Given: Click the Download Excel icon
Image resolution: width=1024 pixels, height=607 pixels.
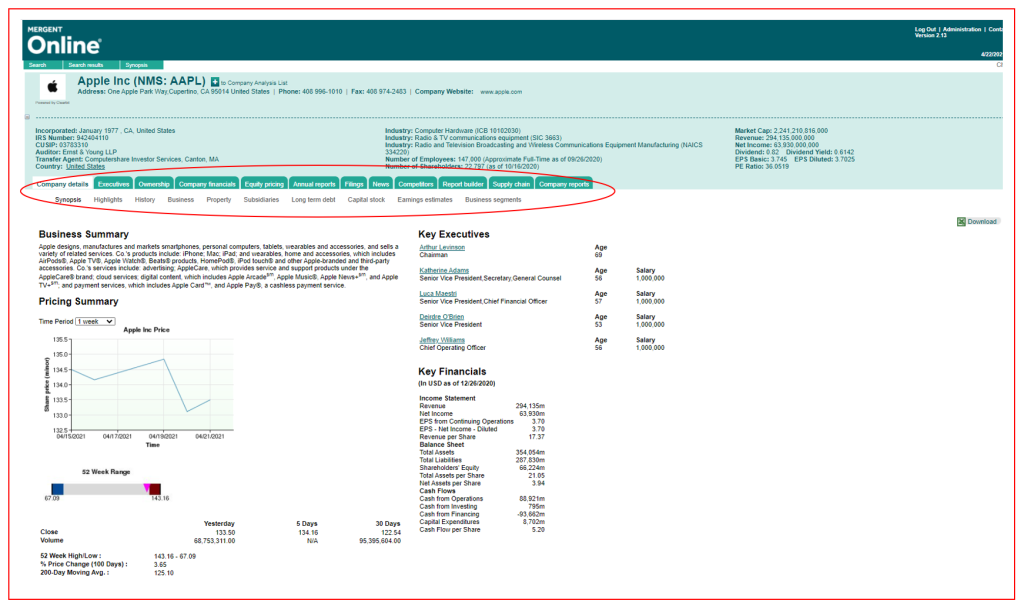Looking at the screenshot, I should pos(961,222).
